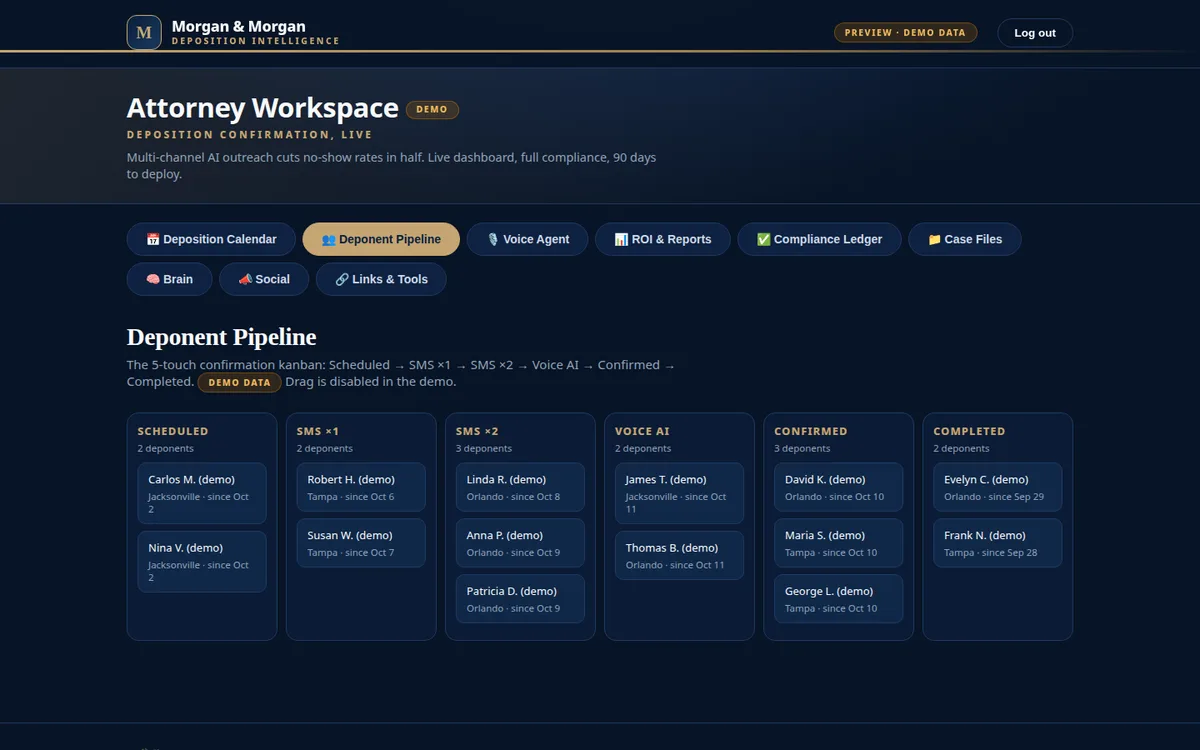Click the Maria S. (demo) card
Image resolution: width=1200 pixels, height=750 pixels.
click(x=838, y=543)
